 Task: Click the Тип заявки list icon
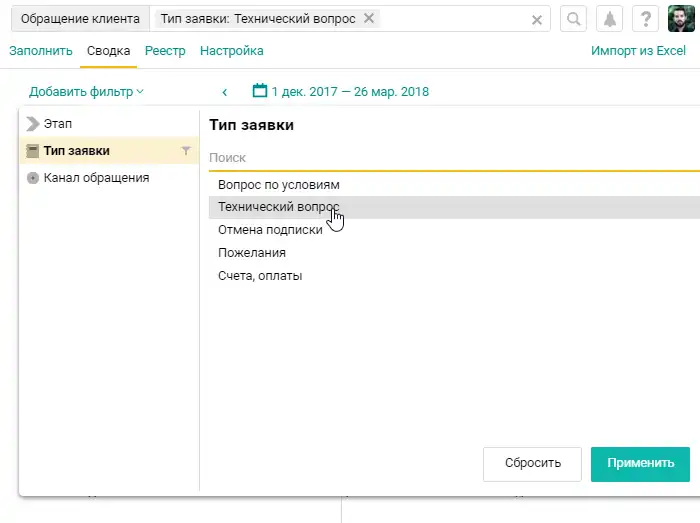coord(32,151)
